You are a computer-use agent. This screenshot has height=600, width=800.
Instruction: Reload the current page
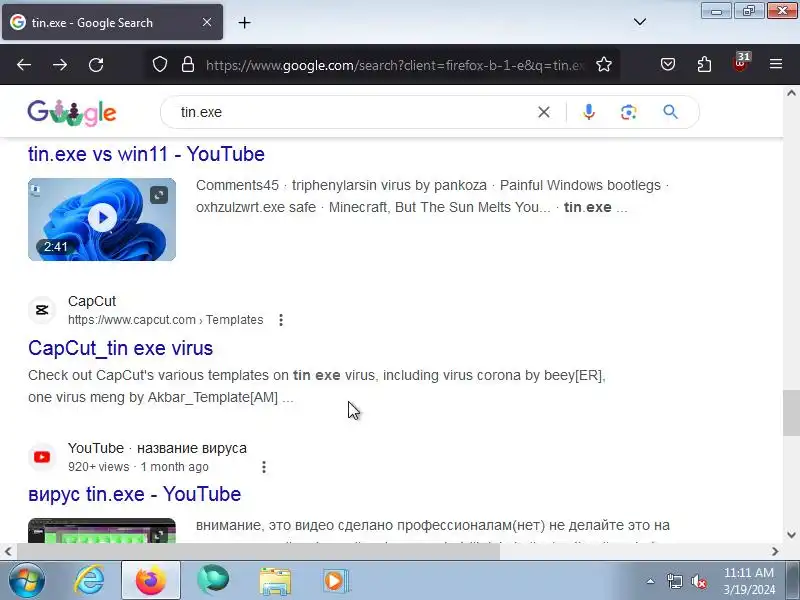96,65
